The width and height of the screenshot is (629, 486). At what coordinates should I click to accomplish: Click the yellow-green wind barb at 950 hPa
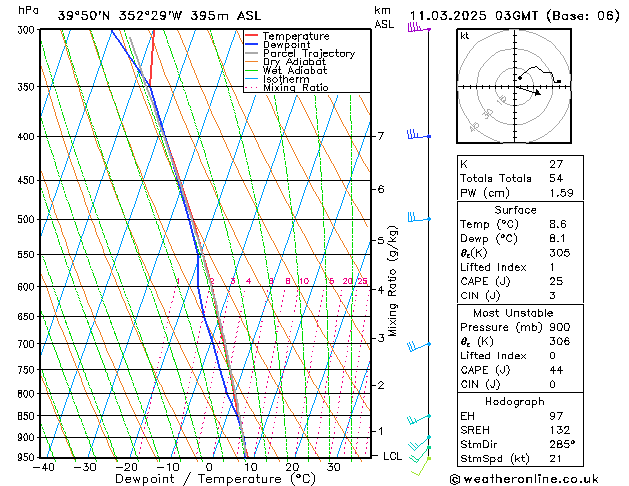pos(423,461)
